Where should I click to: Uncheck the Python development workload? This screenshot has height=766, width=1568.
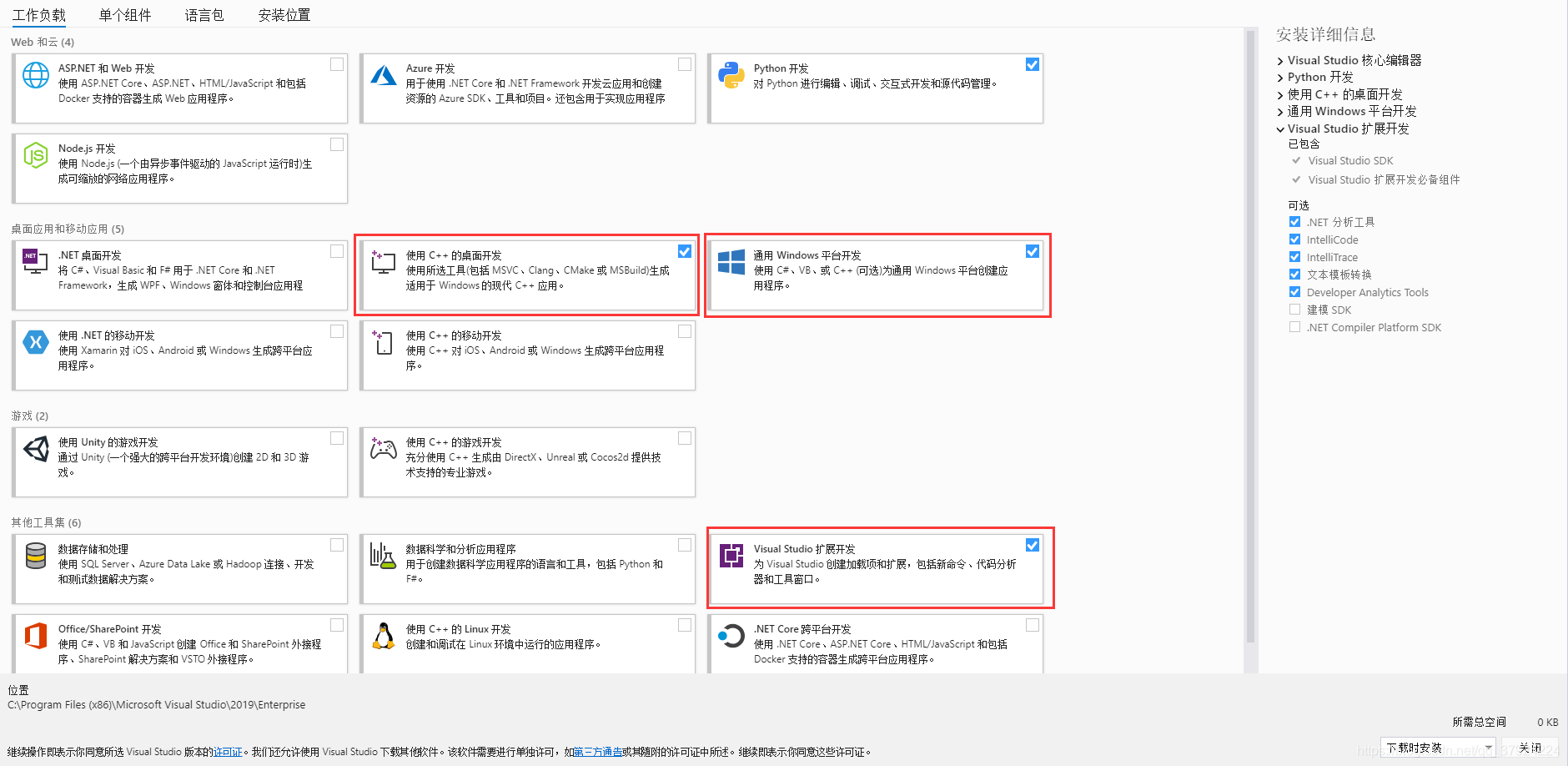pyautogui.click(x=1033, y=64)
